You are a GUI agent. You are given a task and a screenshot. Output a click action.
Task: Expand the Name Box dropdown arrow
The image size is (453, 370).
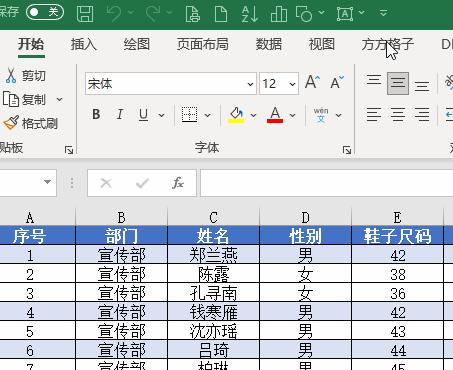click(x=47, y=182)
